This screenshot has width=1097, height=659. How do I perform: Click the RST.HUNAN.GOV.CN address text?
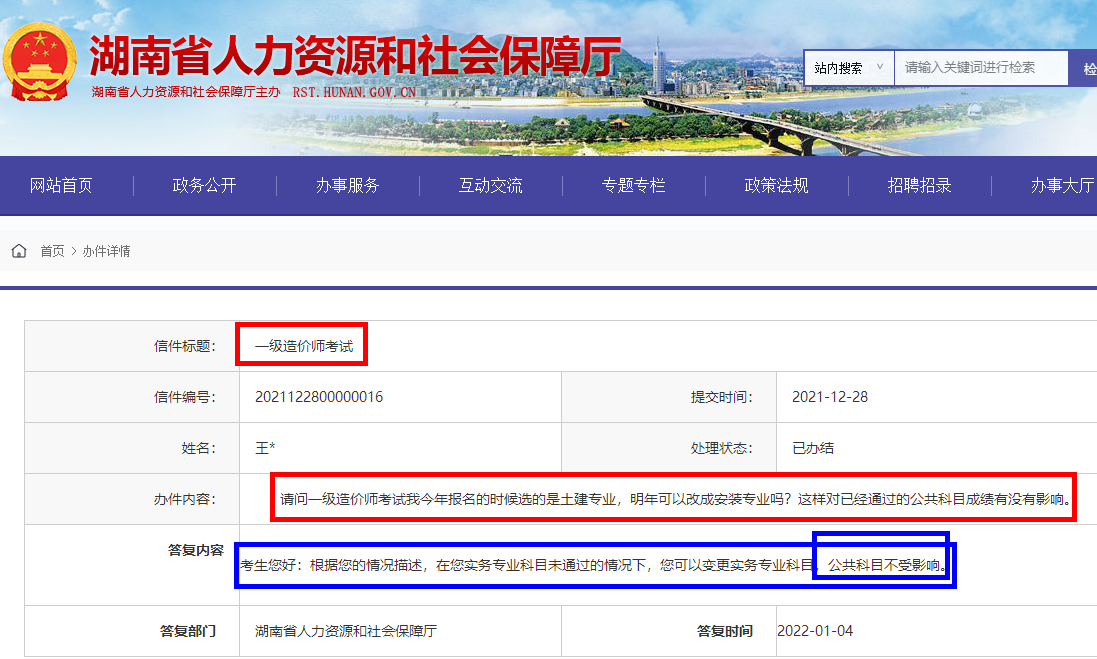pyautogui.click(x=353, y=92)
